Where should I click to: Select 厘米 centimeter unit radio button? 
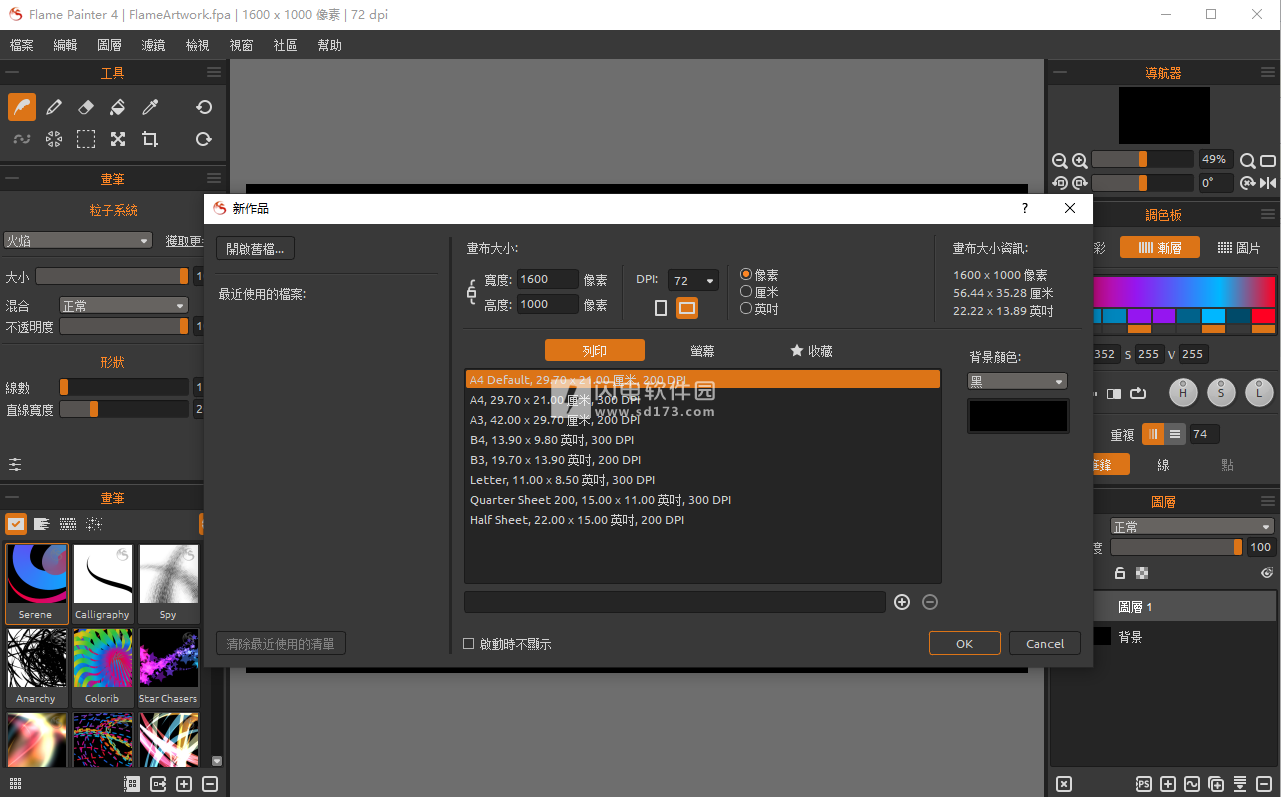pyautogui.click(x=746, y=291)
